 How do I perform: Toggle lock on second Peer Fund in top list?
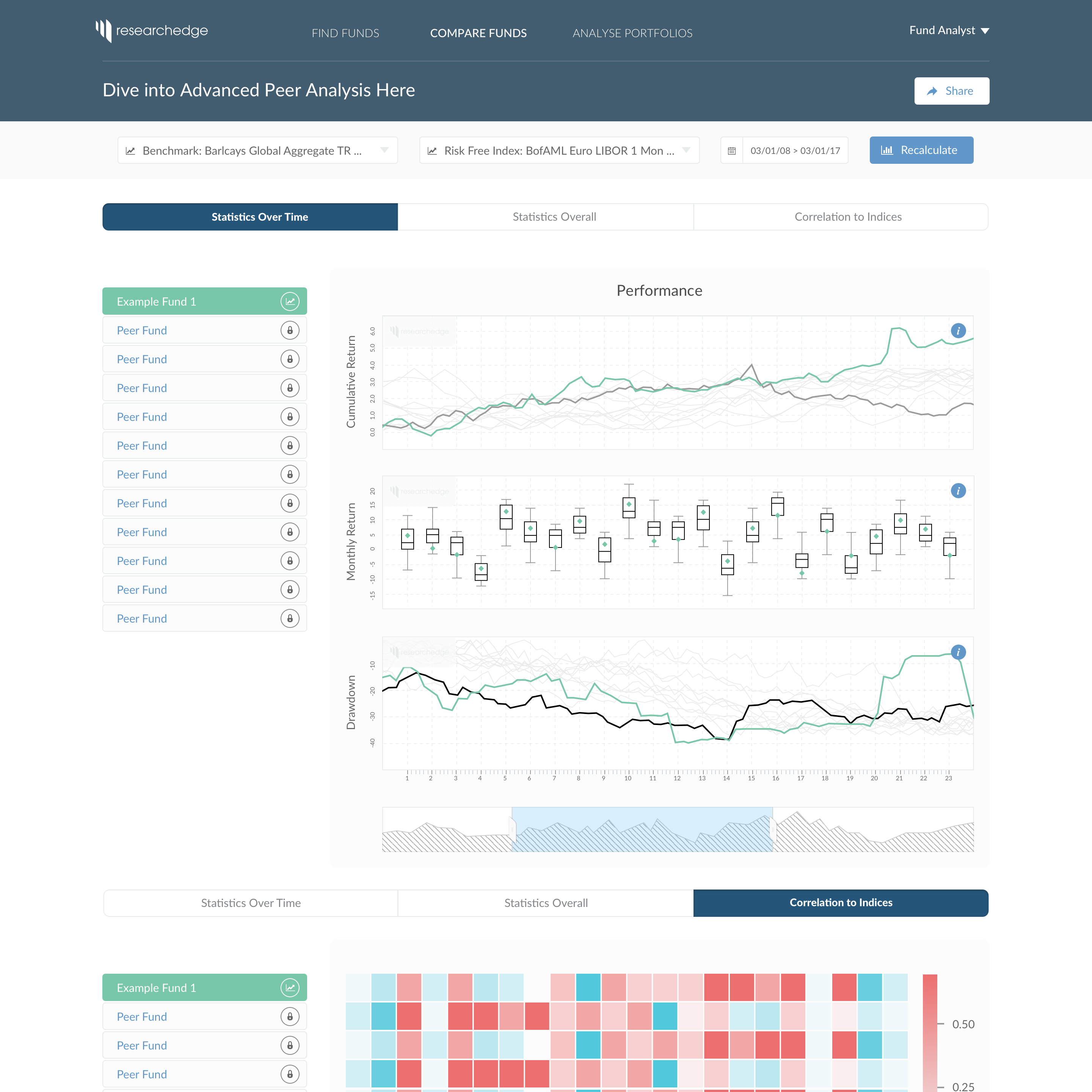click(x=289, y=359)
